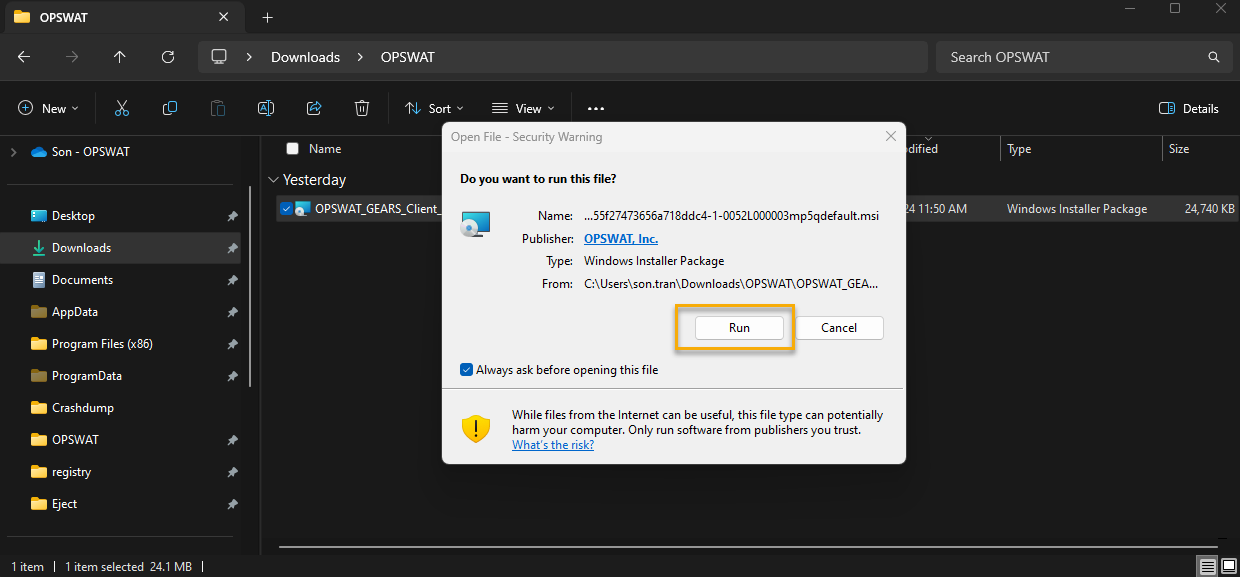Unpin AppData using its pin icon
1240x577 pixels.
click(232, 312)
